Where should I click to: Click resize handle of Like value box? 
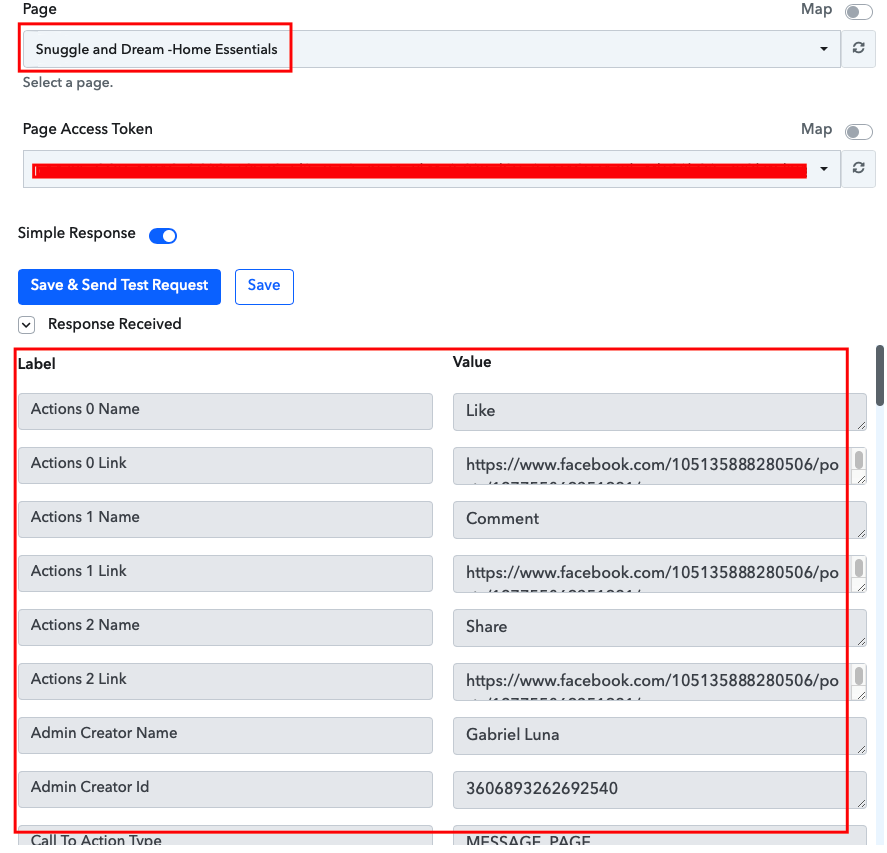pyautogui.click(x=861, y=425)
